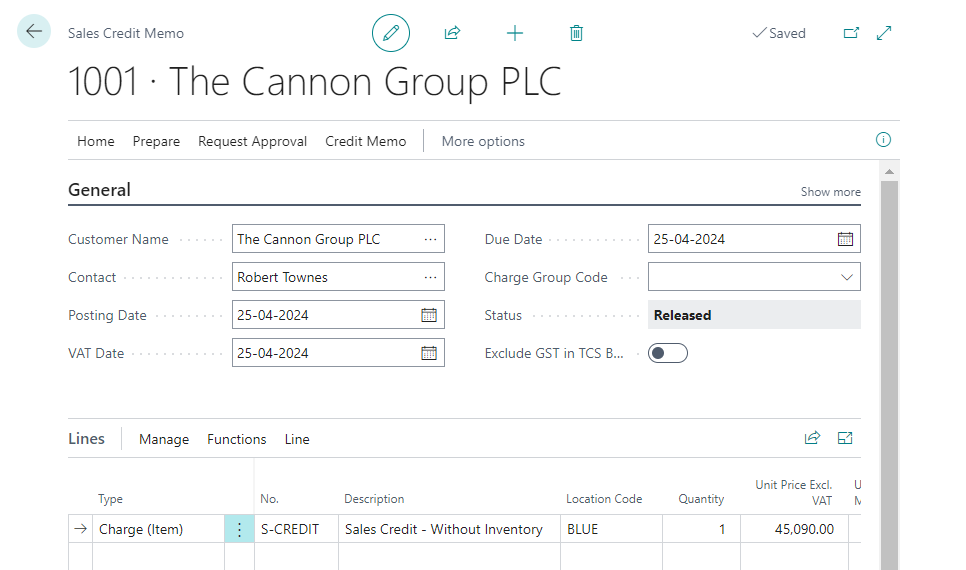Open the Request Approval menu
966x570 pixels.
point(252,141)
